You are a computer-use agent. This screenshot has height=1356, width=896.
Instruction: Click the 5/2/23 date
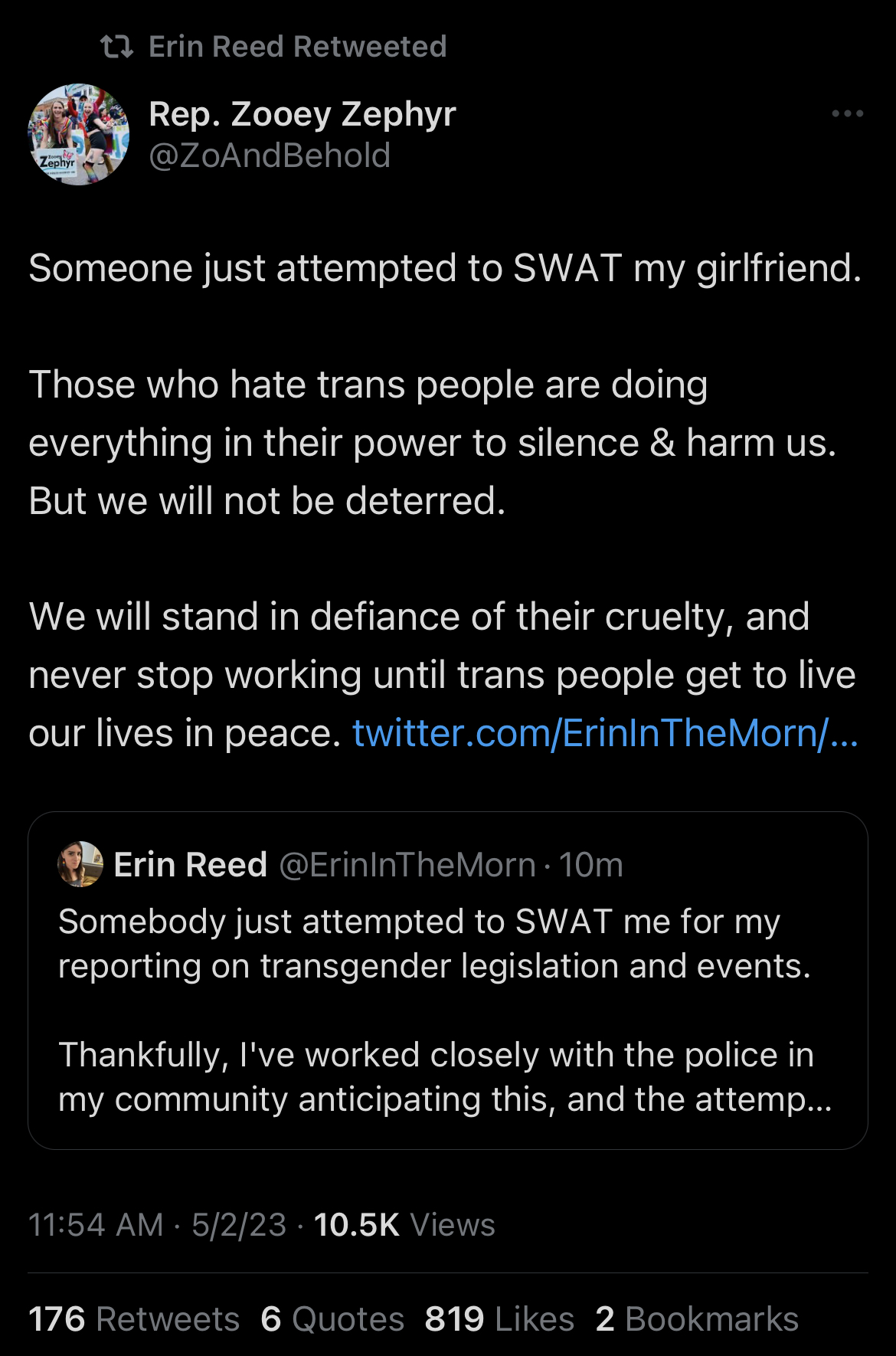239,1225
